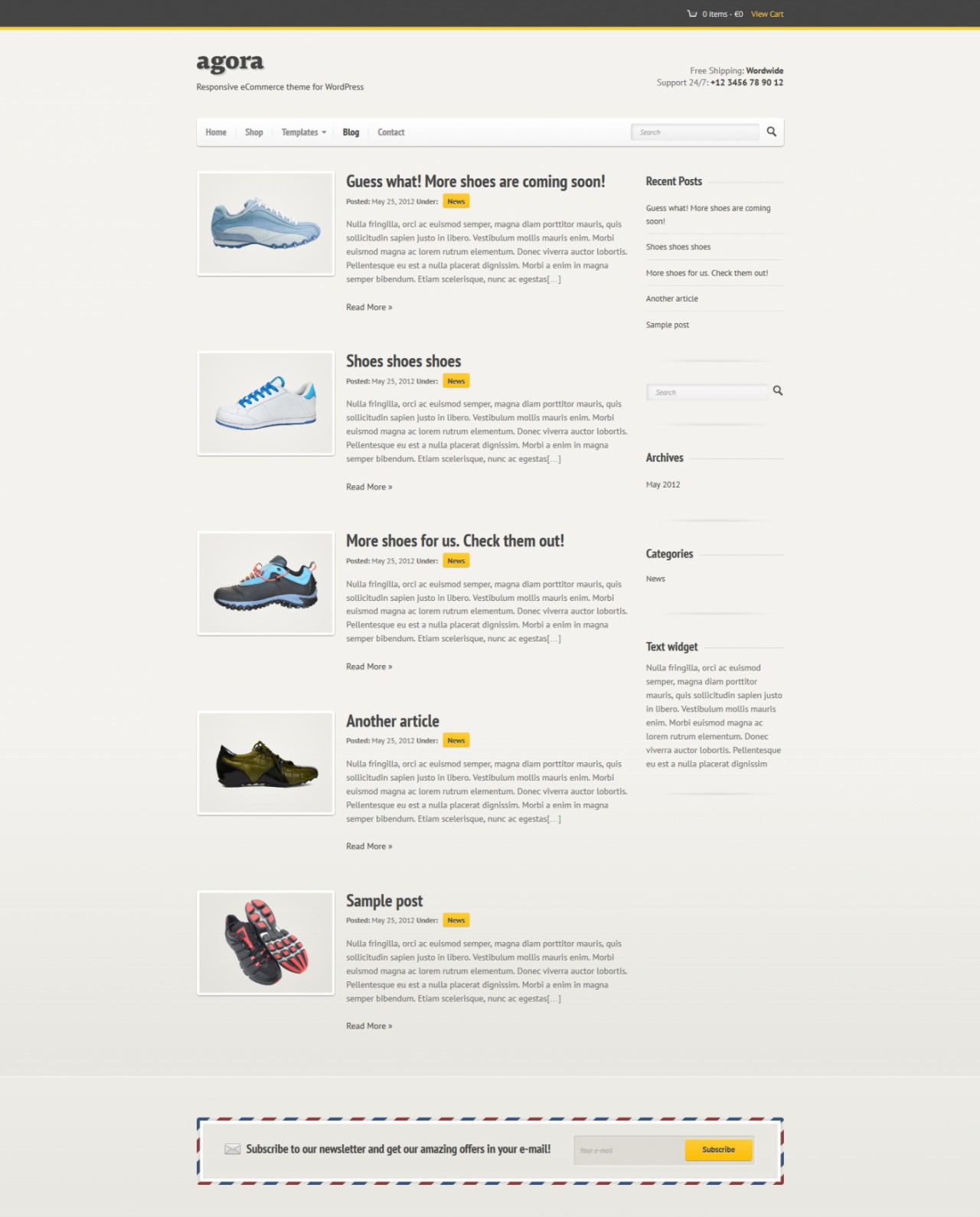Click the navigation bar search field

(x=695, y=132)
